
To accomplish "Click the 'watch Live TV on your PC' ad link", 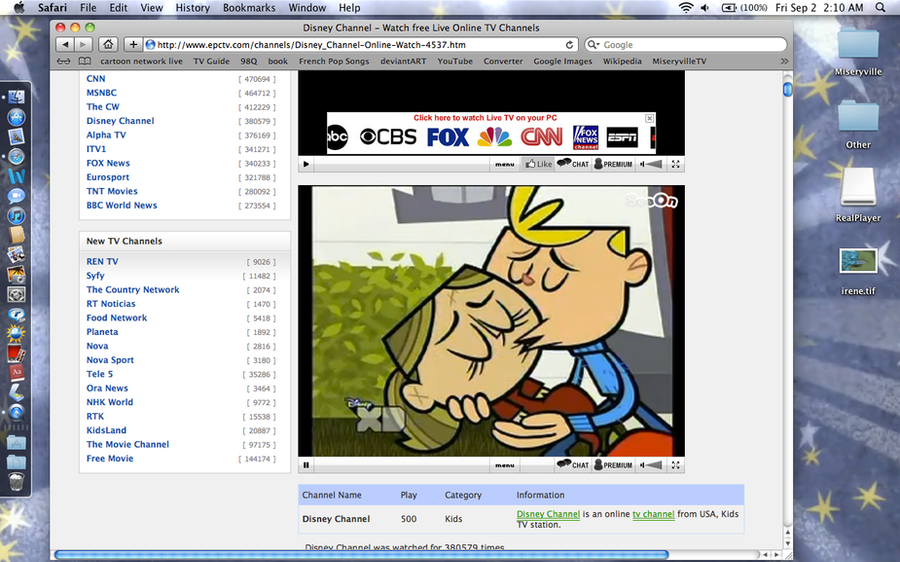I will (485, 118).
